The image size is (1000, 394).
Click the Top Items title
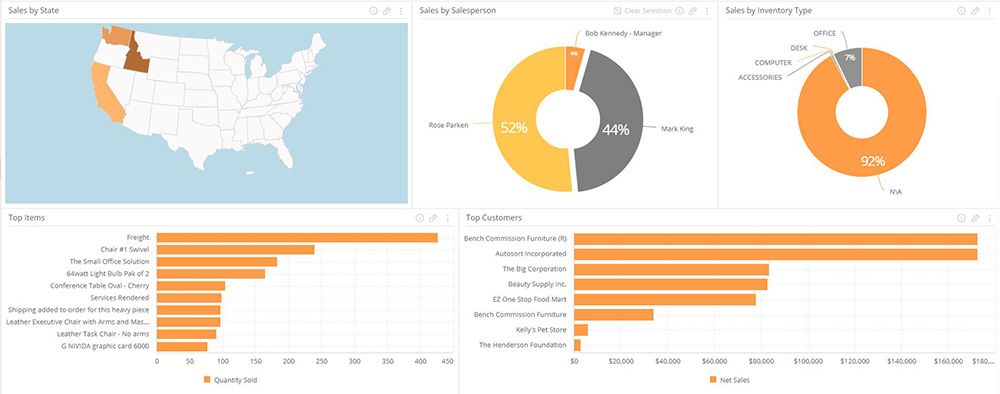pos(27,218)
